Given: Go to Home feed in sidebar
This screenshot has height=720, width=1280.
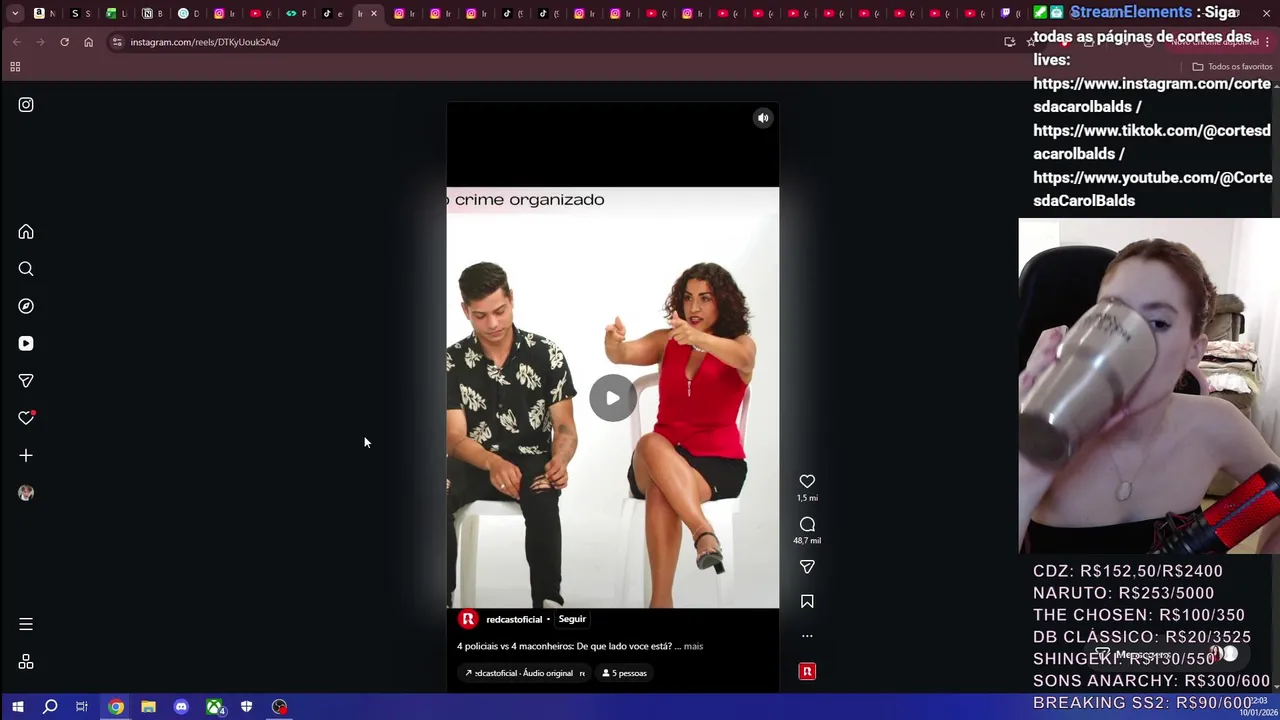Looking at the screenshot, I should pos(26,232).
